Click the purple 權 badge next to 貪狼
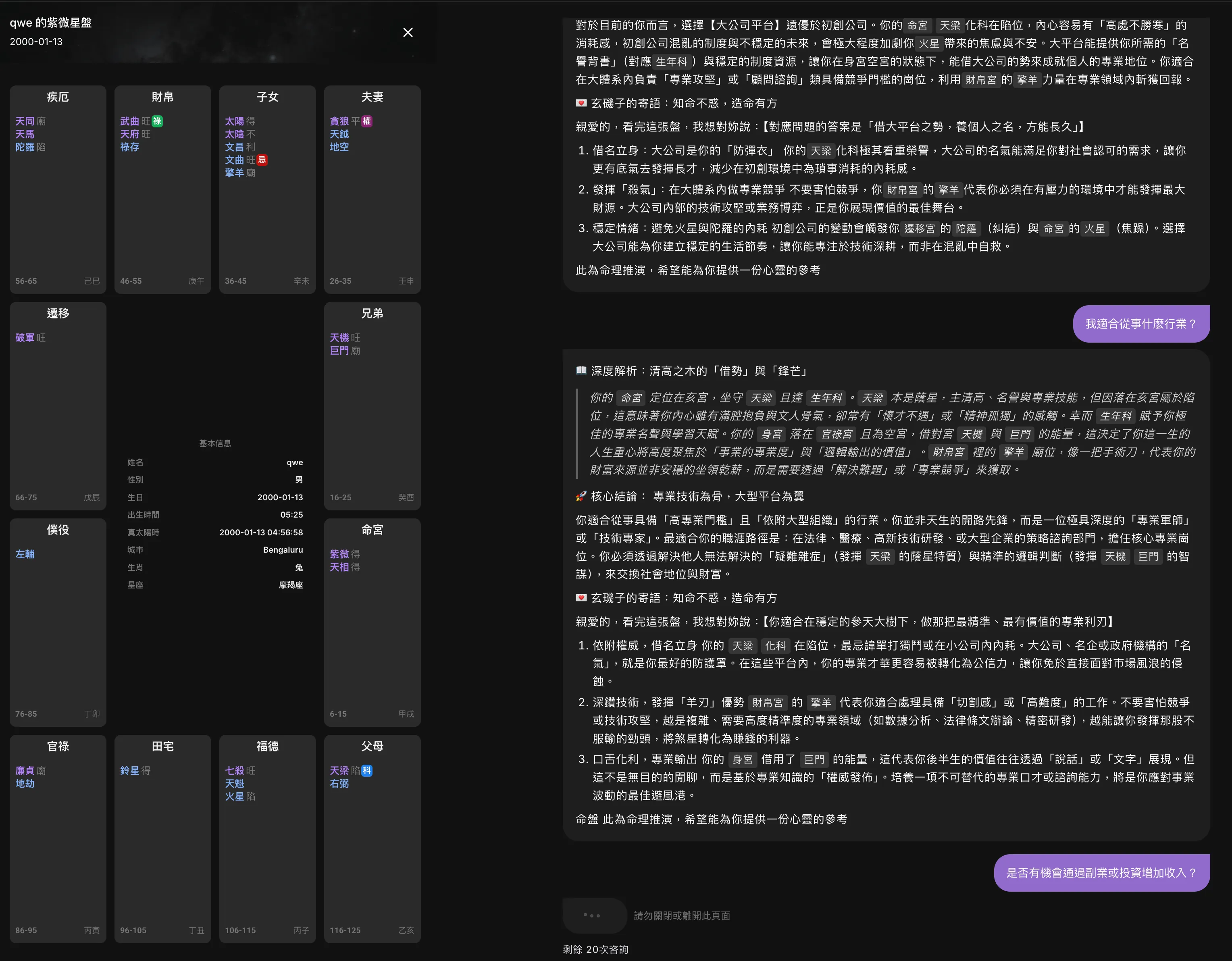Viewport: 1232px width, 961px height. coord(367,121)
